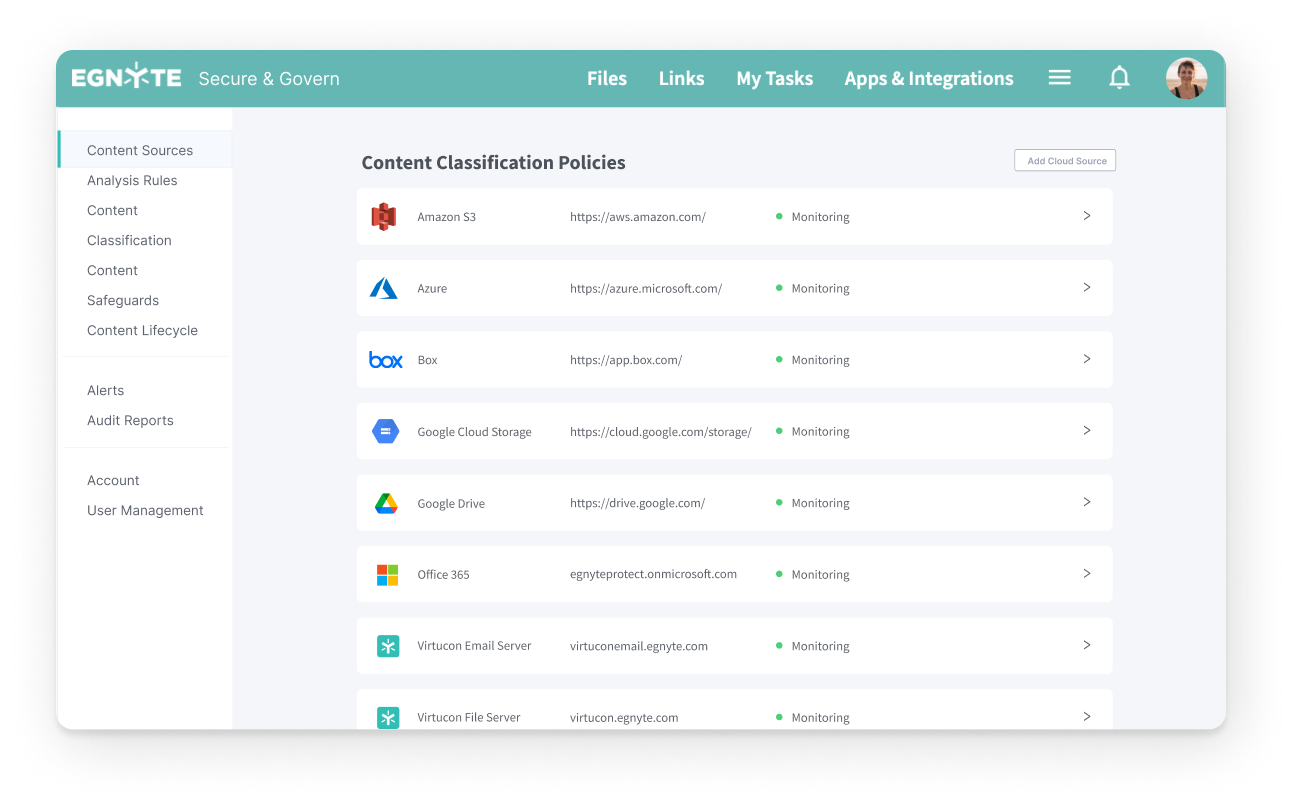Viewport: 1295px width, 804px height.
Task: Select Analysis Rules in the sidebar
Action: (x=132, y=180)
